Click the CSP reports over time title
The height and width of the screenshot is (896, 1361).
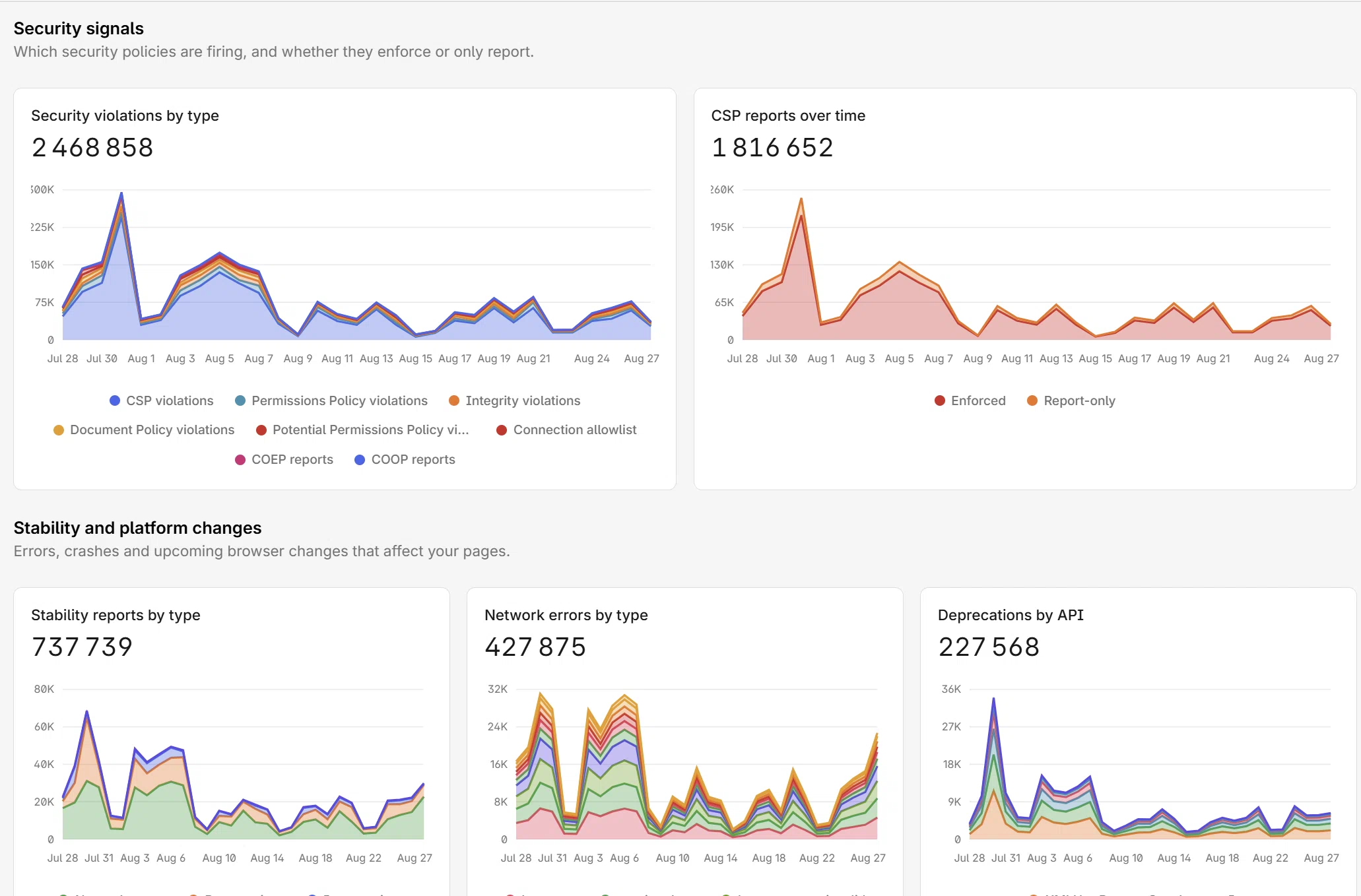click(x=788, y=115)
